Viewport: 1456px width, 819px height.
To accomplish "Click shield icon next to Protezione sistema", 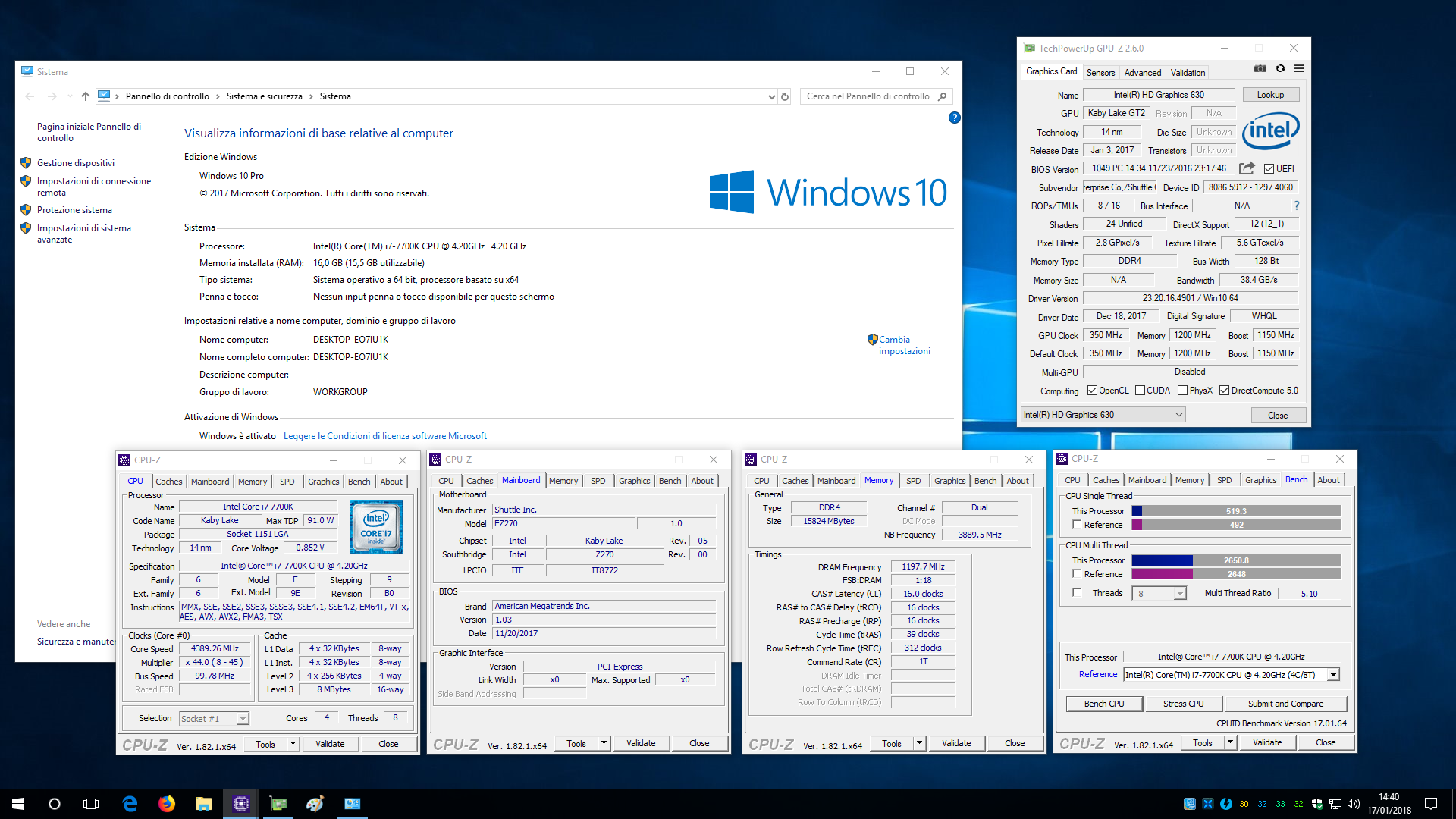I will pos(26,210).
